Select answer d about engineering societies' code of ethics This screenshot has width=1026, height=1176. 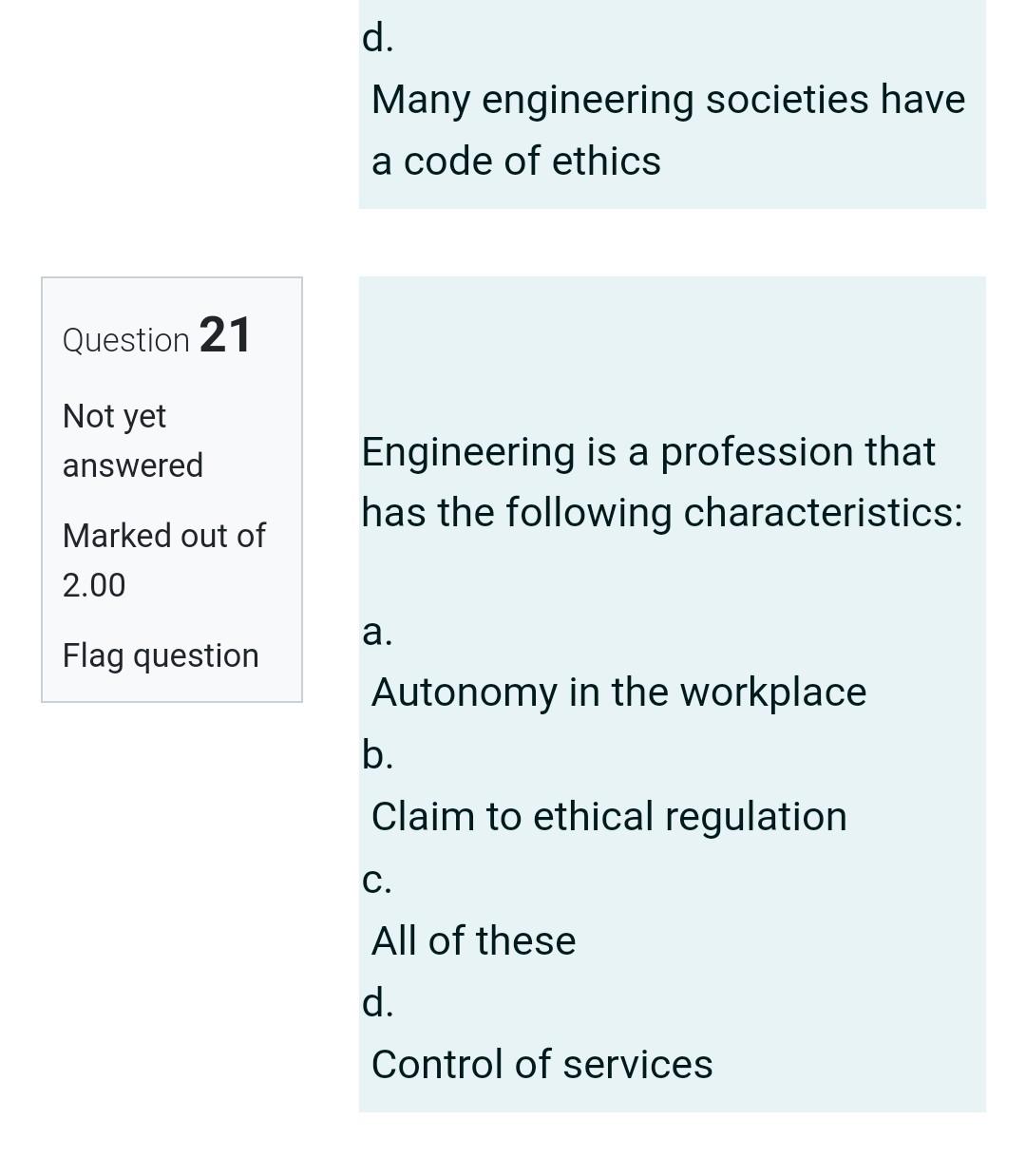668,128
